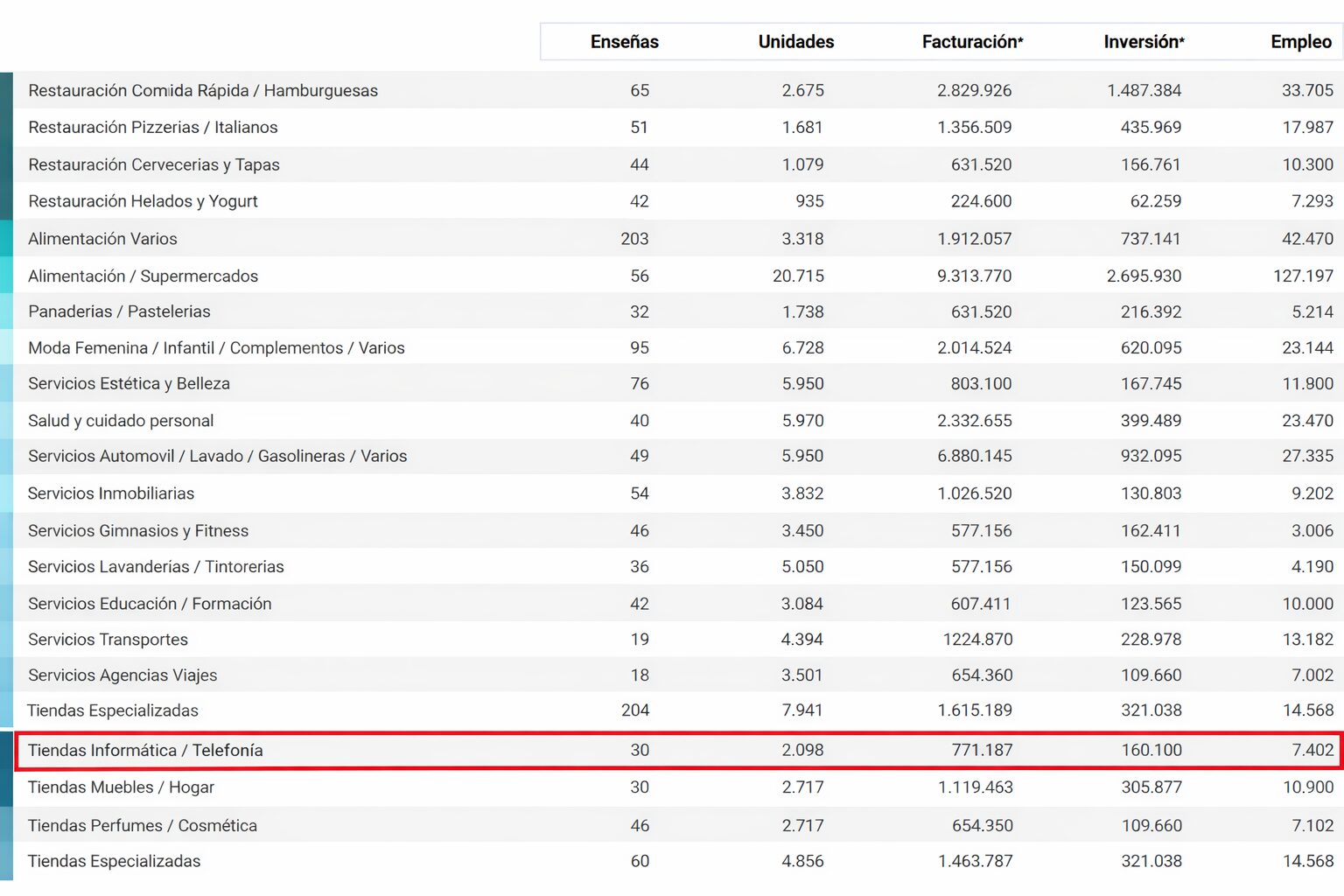The height and width of the screenshot is (896, 1344).
Task: Click the Inversión column header
Action: [1144, 42]
